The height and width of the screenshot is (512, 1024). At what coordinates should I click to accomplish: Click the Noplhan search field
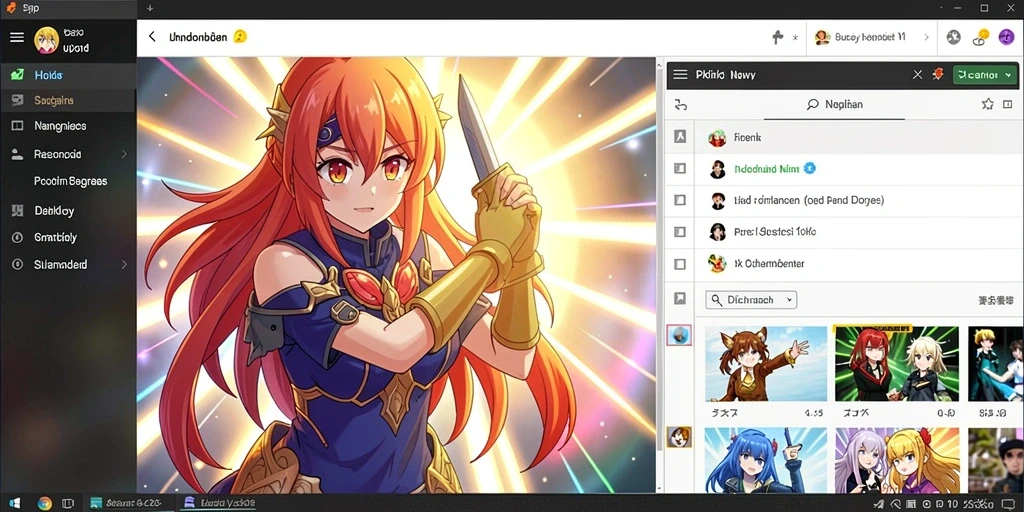pos(835,104)
